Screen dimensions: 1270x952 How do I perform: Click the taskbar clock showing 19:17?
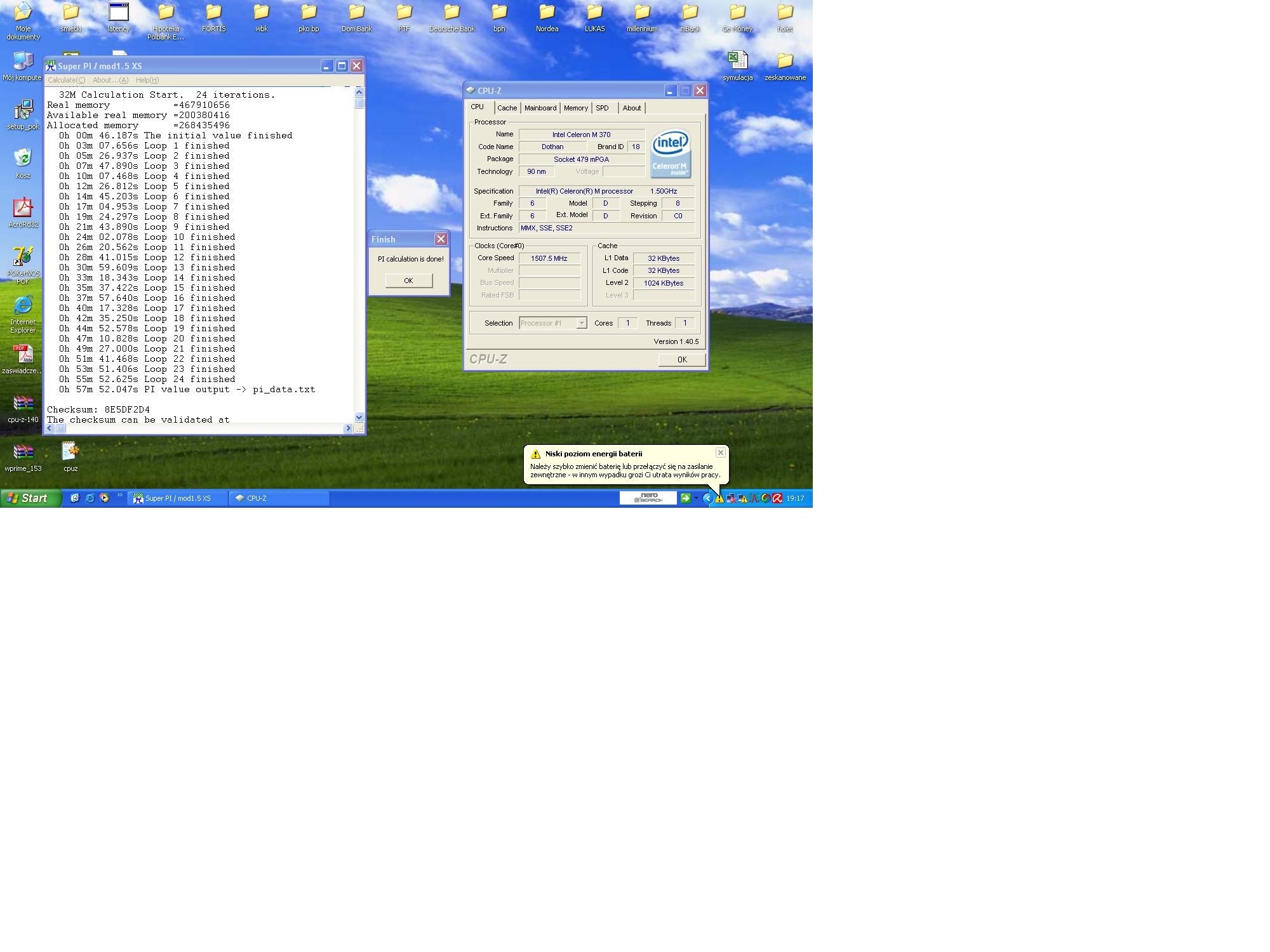tap(795, 498)
